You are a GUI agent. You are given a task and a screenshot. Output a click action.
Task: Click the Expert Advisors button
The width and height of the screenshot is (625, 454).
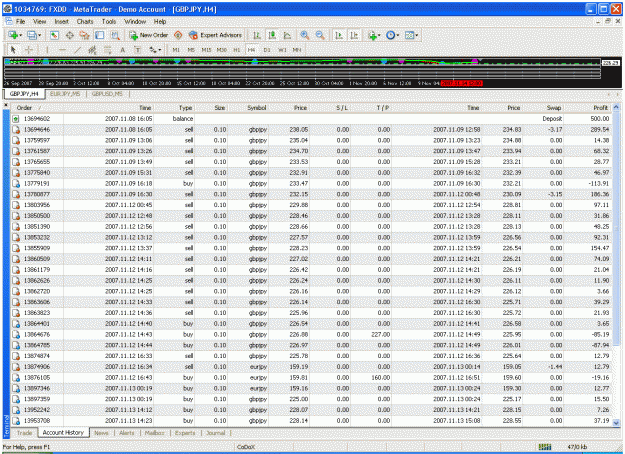tap(215, 35)
